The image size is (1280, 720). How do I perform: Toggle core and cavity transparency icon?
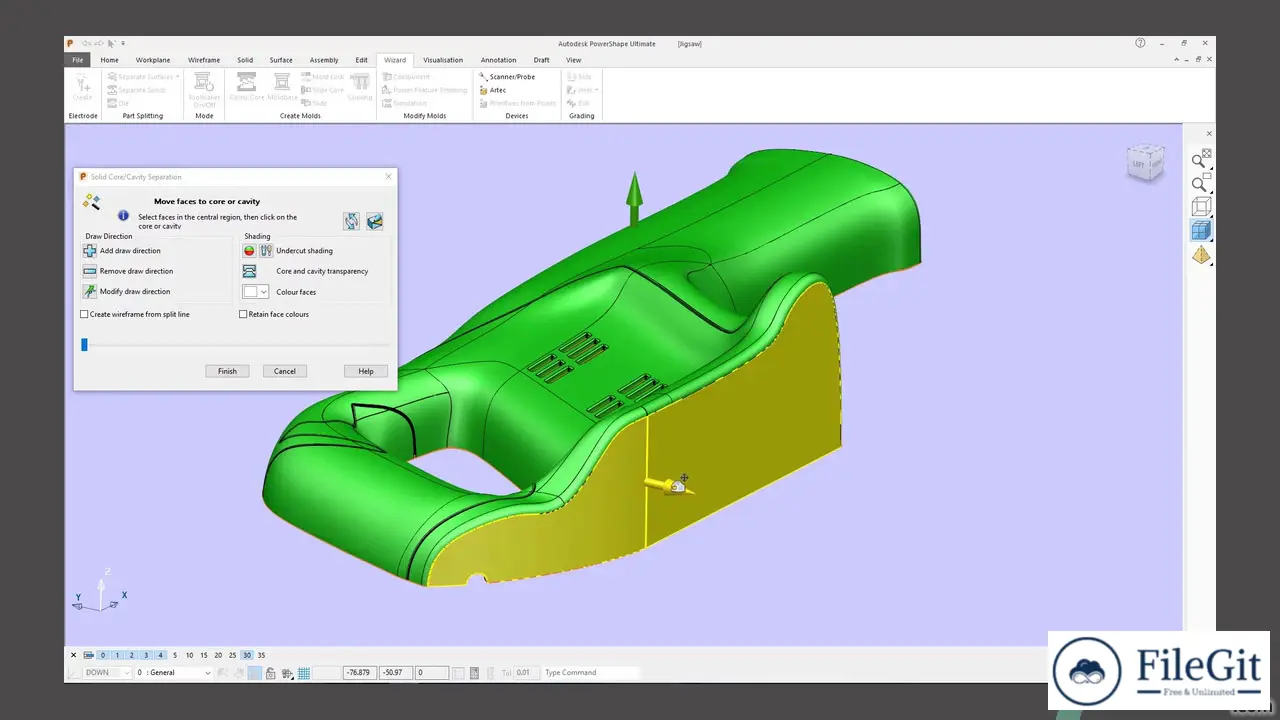250,271
